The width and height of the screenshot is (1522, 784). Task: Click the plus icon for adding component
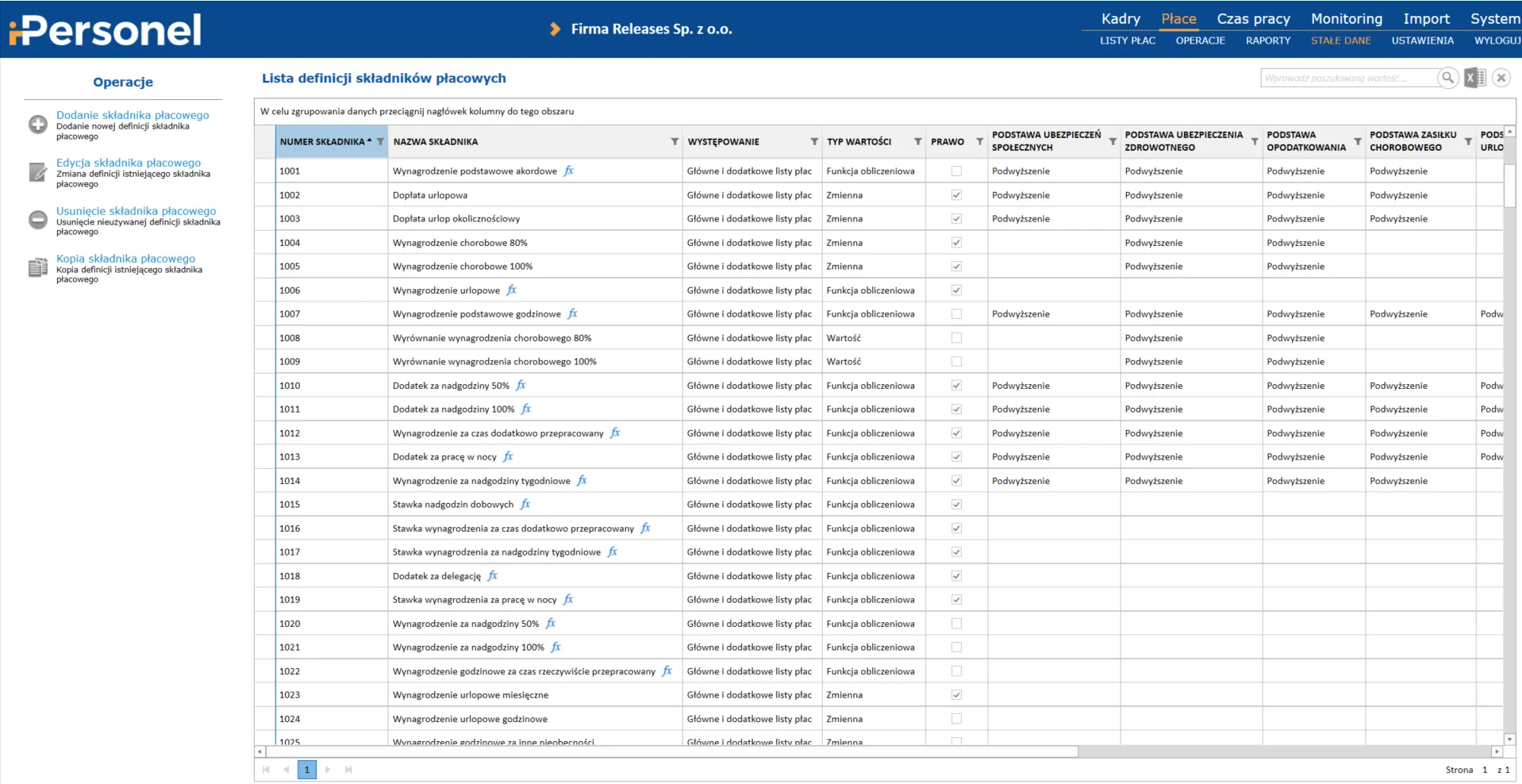38,125
